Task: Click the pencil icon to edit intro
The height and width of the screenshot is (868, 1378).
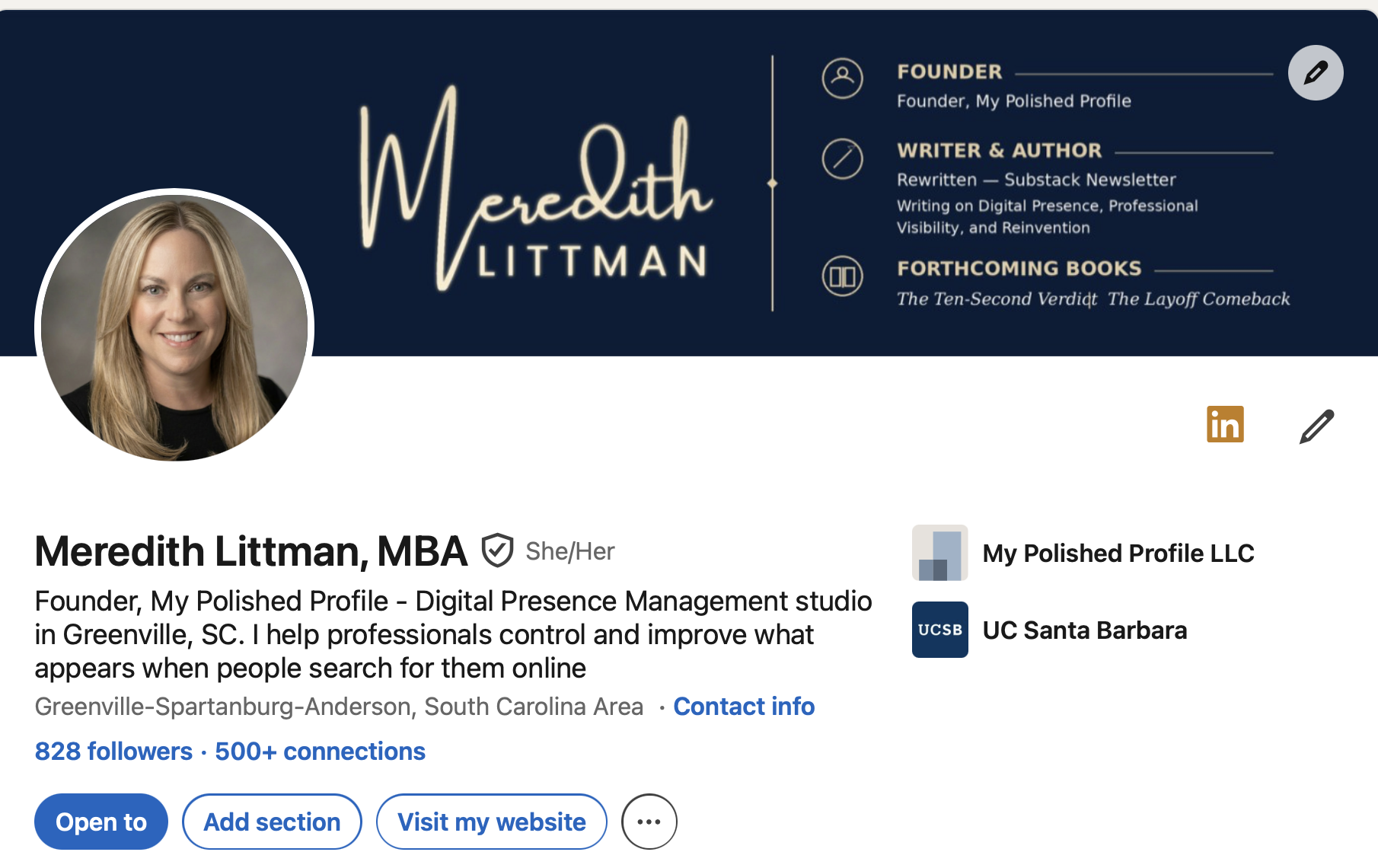Action: 1316,426
